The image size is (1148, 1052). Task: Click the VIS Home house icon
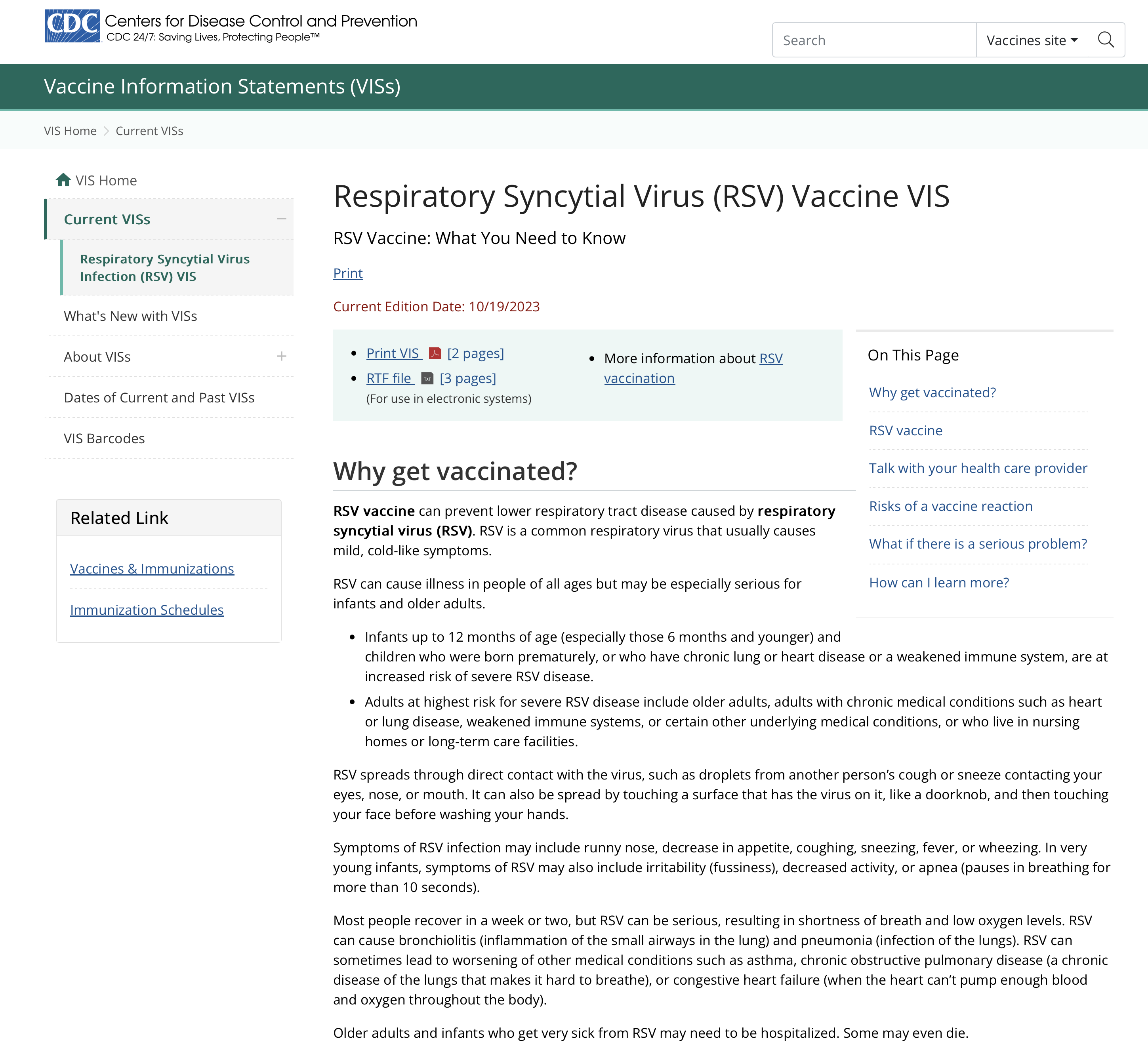tap(63, 180)
